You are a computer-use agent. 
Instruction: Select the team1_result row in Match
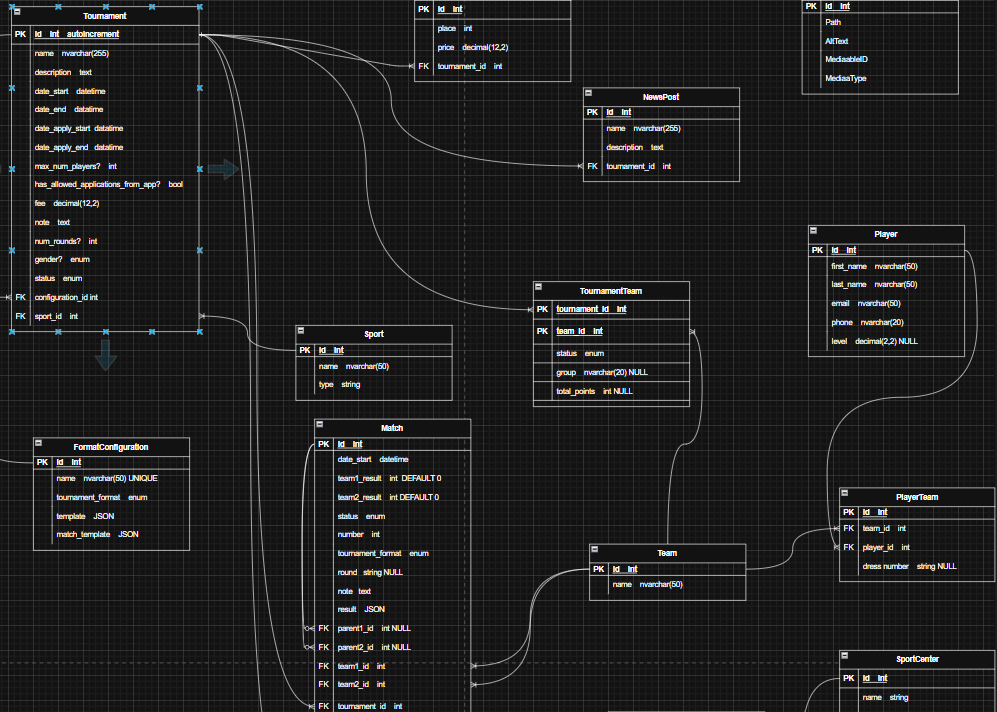pyautogui.click(x=388, y=478)
